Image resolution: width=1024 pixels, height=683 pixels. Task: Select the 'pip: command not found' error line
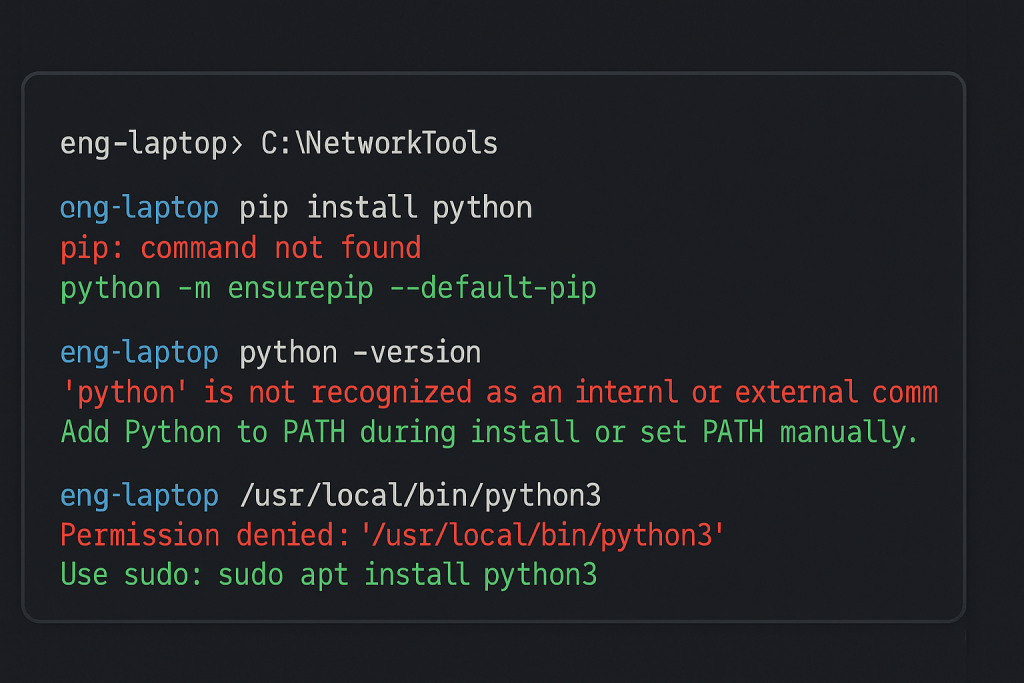pos(240,248)
